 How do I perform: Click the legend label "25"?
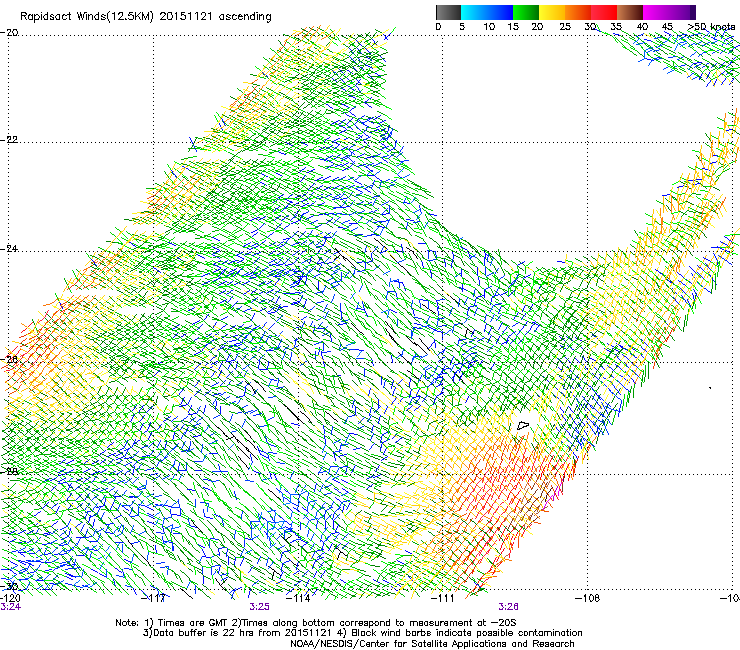[x=565, y=27]
